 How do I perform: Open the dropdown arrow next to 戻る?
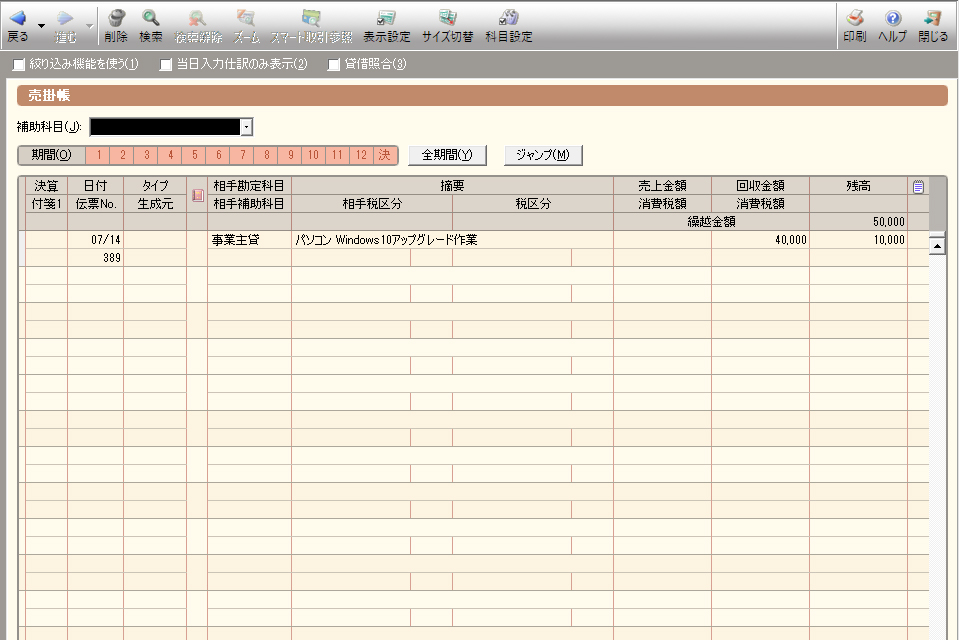point(42,26)
